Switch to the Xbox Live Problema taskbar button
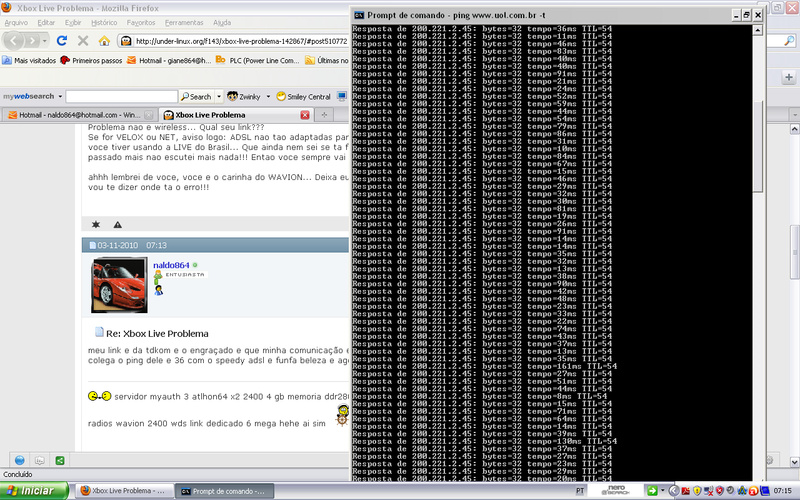This screenshot has height=500, width=800. (x=123, y=491)
